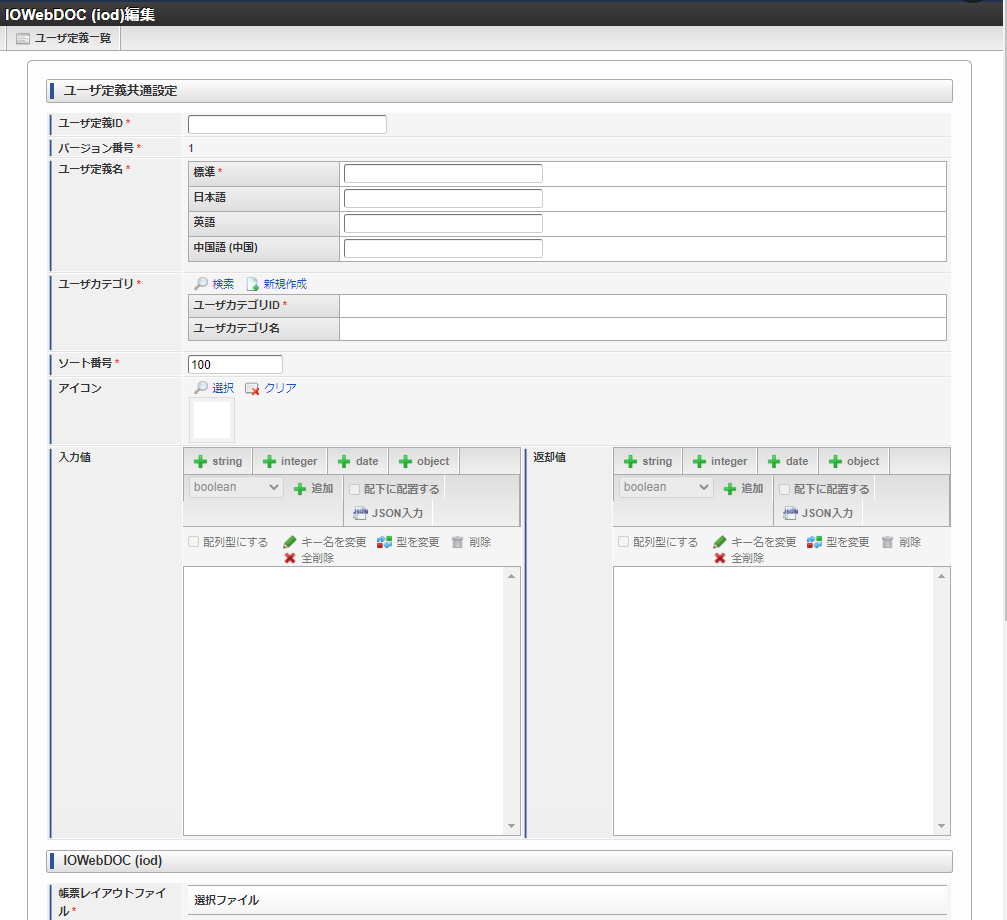The width and height of the screenshot is (1007, 920).
Task: Click the scroll up arrow of 返却値 tree
Action: (x=941, y=576)
